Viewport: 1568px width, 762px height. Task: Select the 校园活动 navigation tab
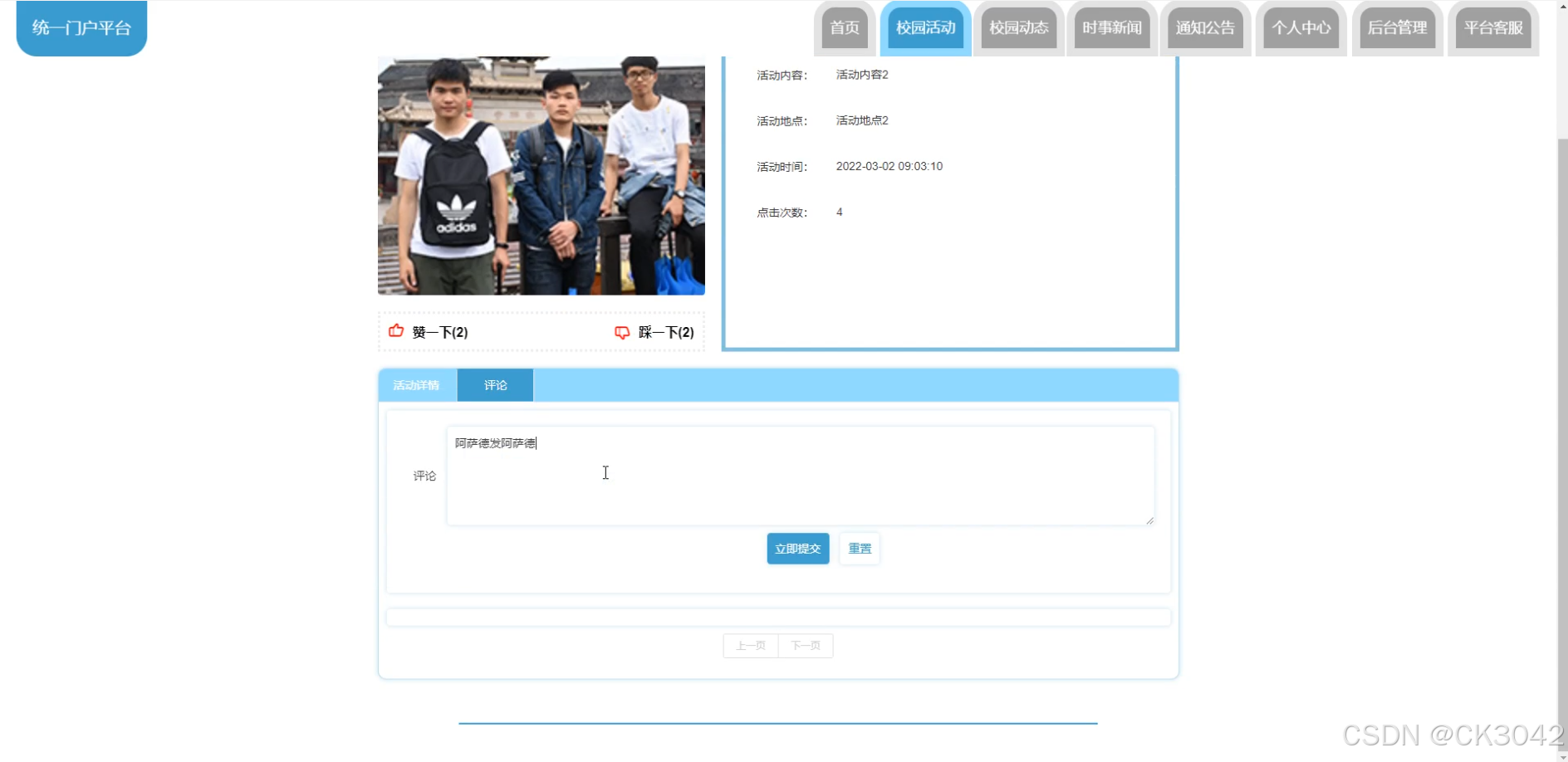pyautogui.click(x=925, y=27)
